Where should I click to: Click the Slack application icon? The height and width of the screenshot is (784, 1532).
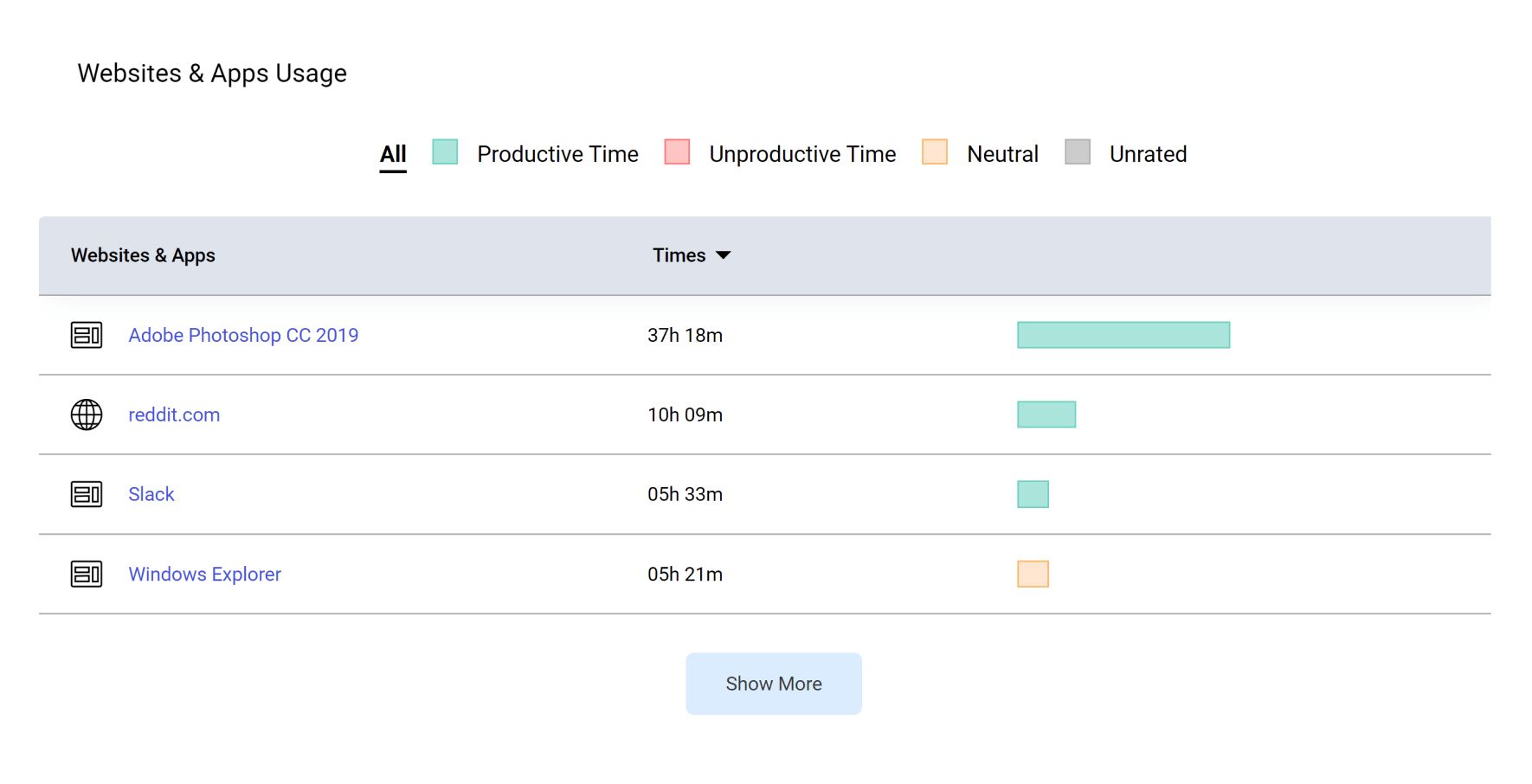87,494
